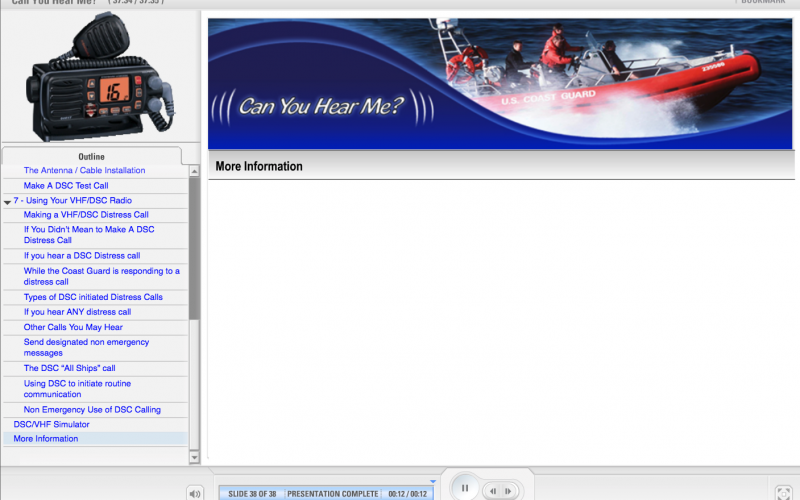The width and height of the screenshot is (800, 500).
Task: Click the 'PRESENTATION COMPLETE' status text
Action: tap(333, 494)
